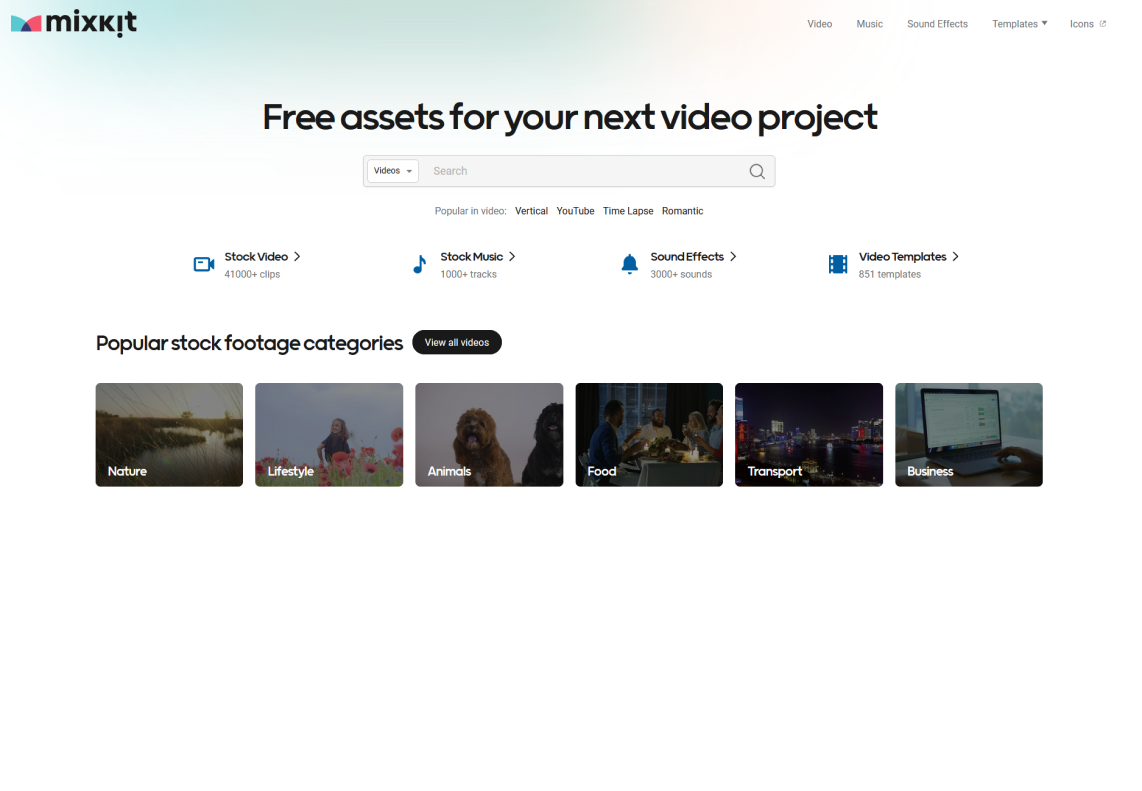Open the Sound Effects nav item
This screenshot has width=1142, height=791.
pyautogui.click(x=937, y=24)
